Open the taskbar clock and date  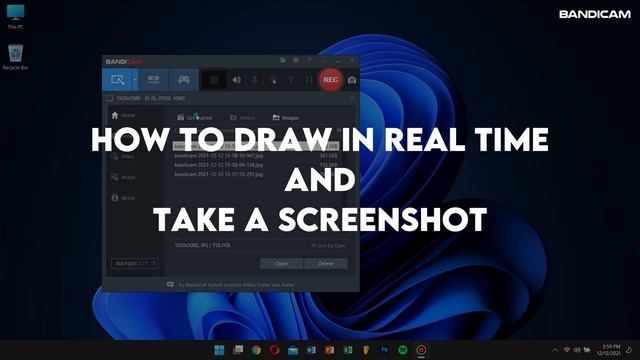(x=609, y=350)
